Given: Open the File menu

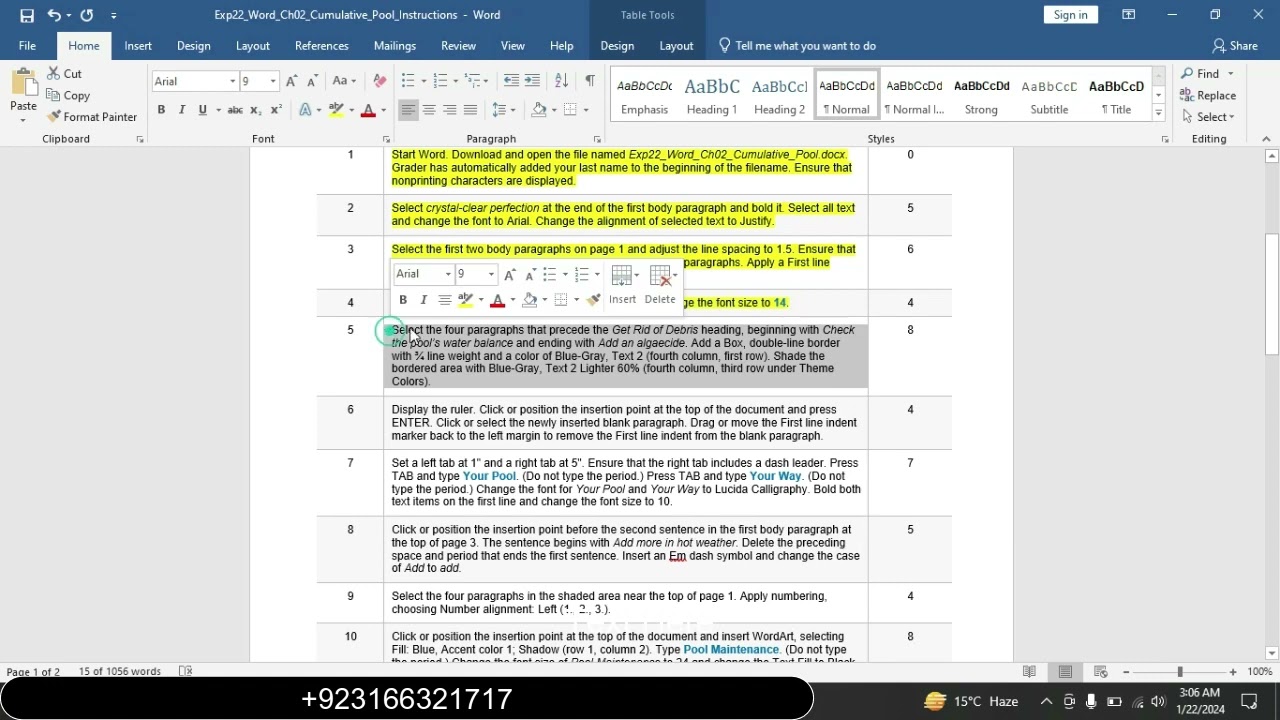Looking at the screenshot, I should pyautogui.click(x=27, y=46).
